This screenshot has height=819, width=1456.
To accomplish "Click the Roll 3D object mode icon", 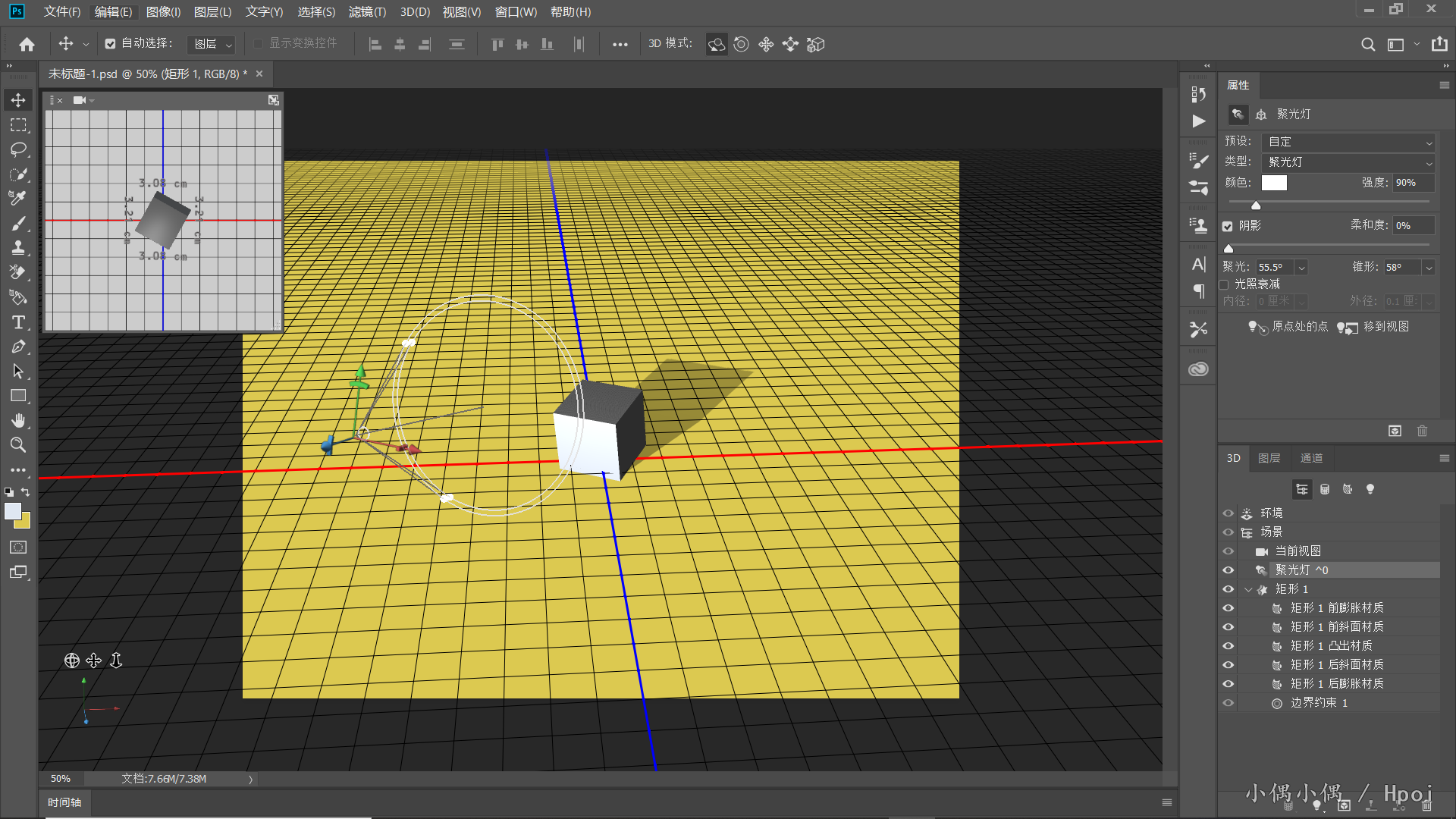I will (x=741, y=45).
